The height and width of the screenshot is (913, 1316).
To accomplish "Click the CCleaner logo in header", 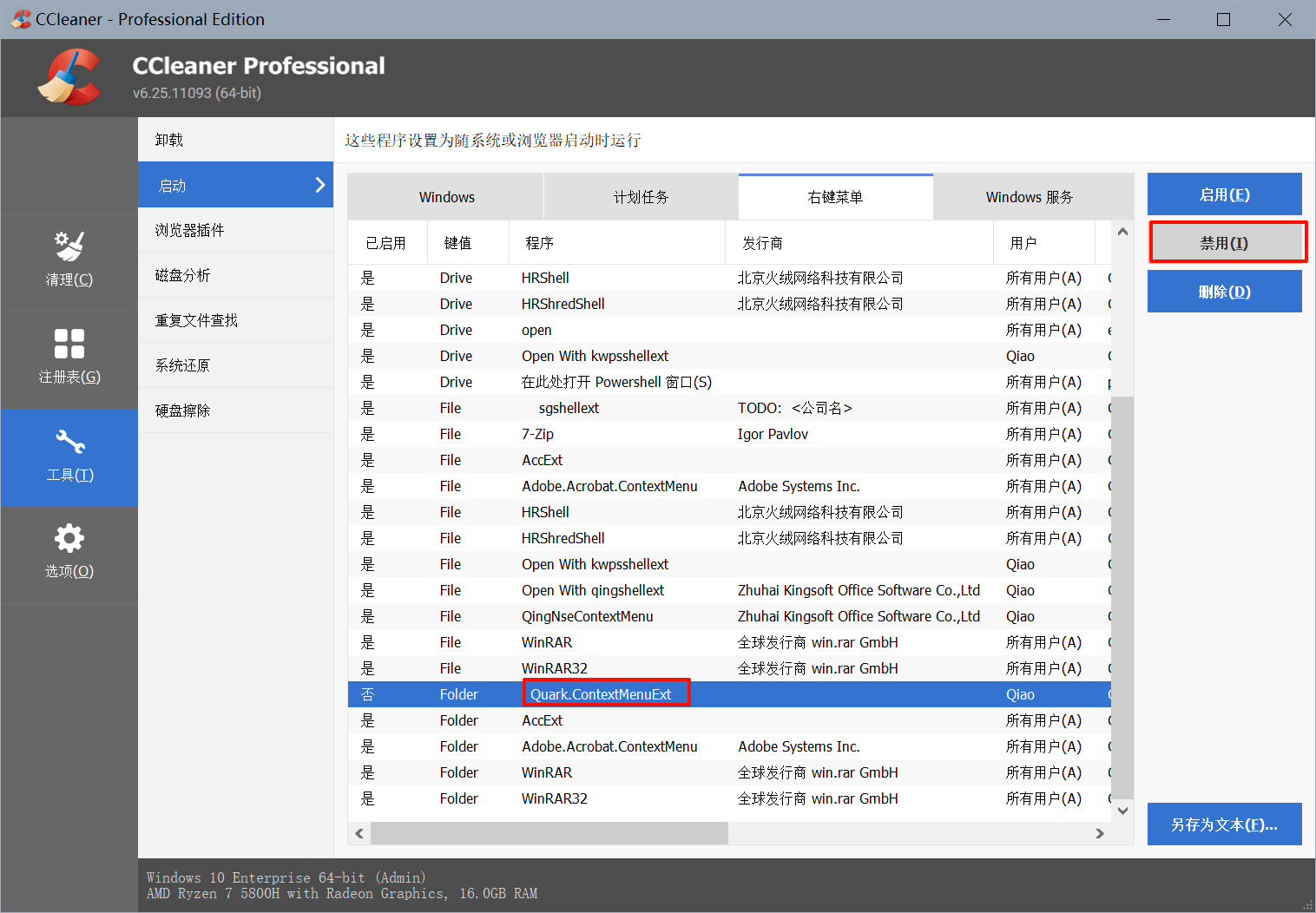I will tap(69, 78).
